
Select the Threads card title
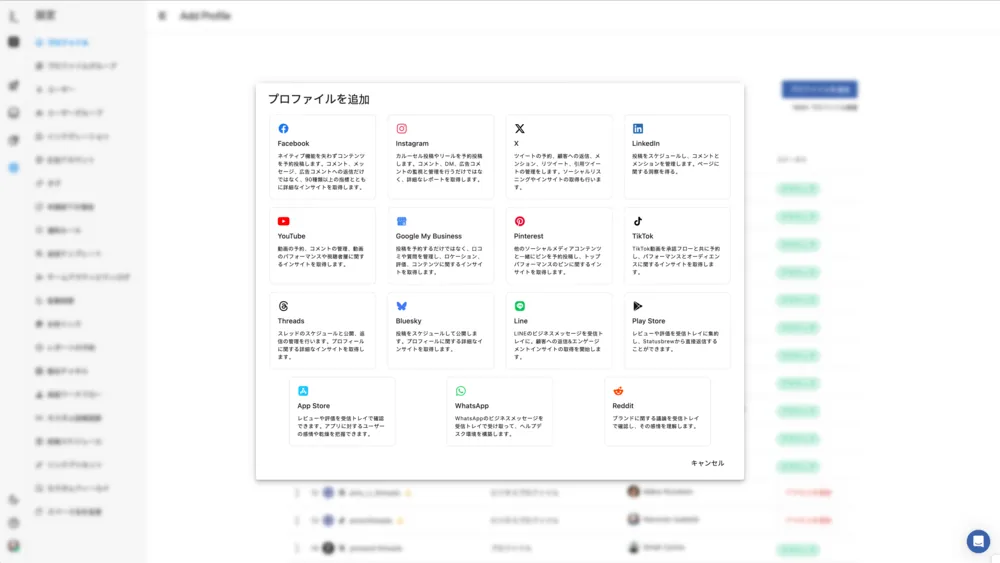(291, 321)
